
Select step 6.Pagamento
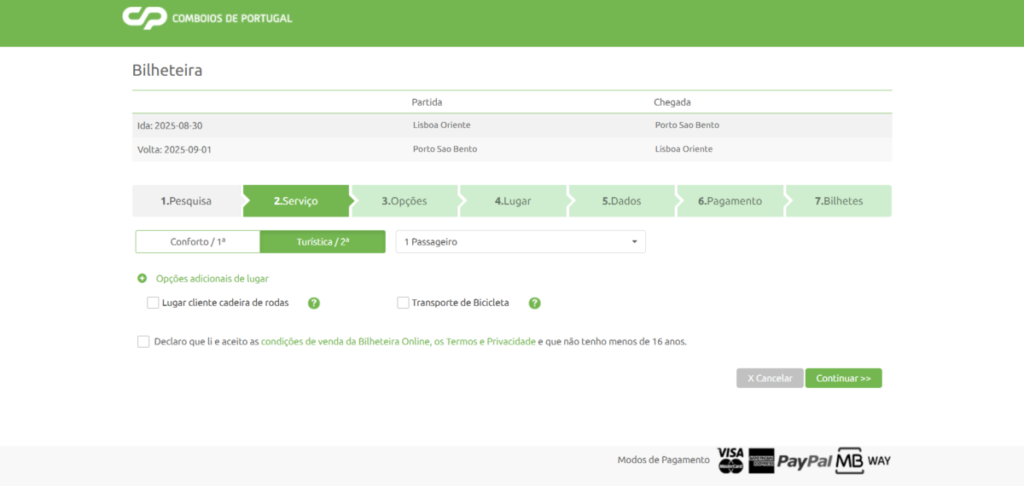click(x=730, y=201)
